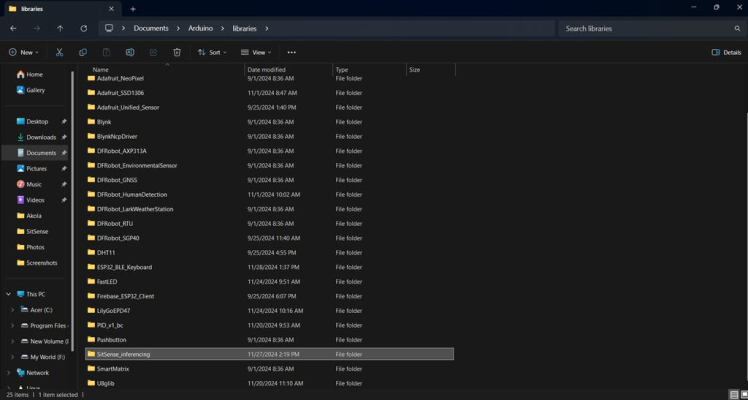Add a new tab with plus button

click(x=133, y=8)
